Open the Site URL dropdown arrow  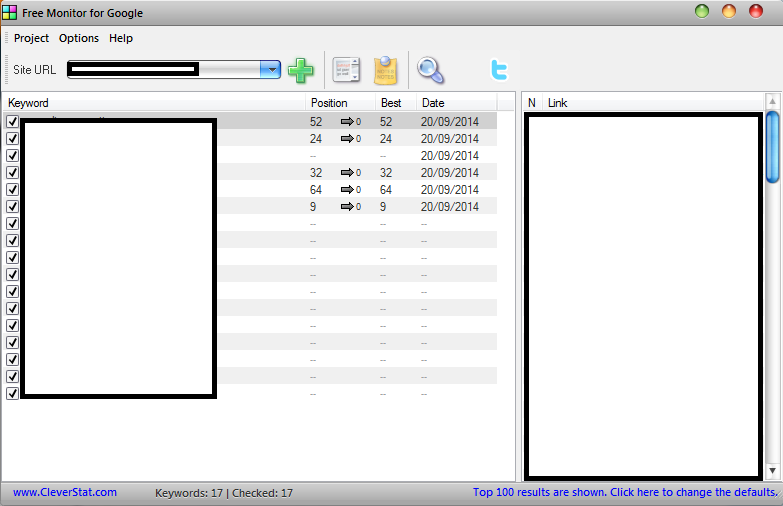(x=271, y=69)
